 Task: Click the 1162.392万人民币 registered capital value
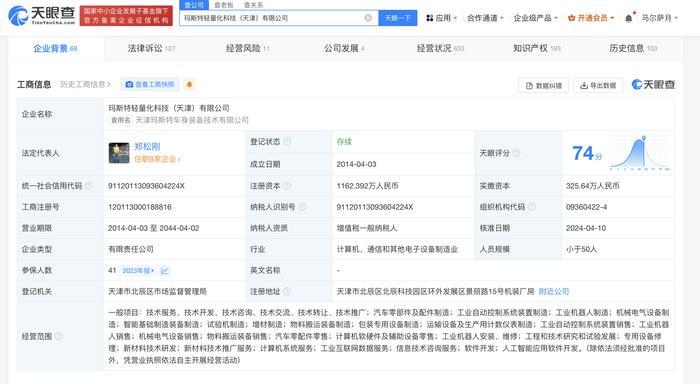tap(367, 186)
